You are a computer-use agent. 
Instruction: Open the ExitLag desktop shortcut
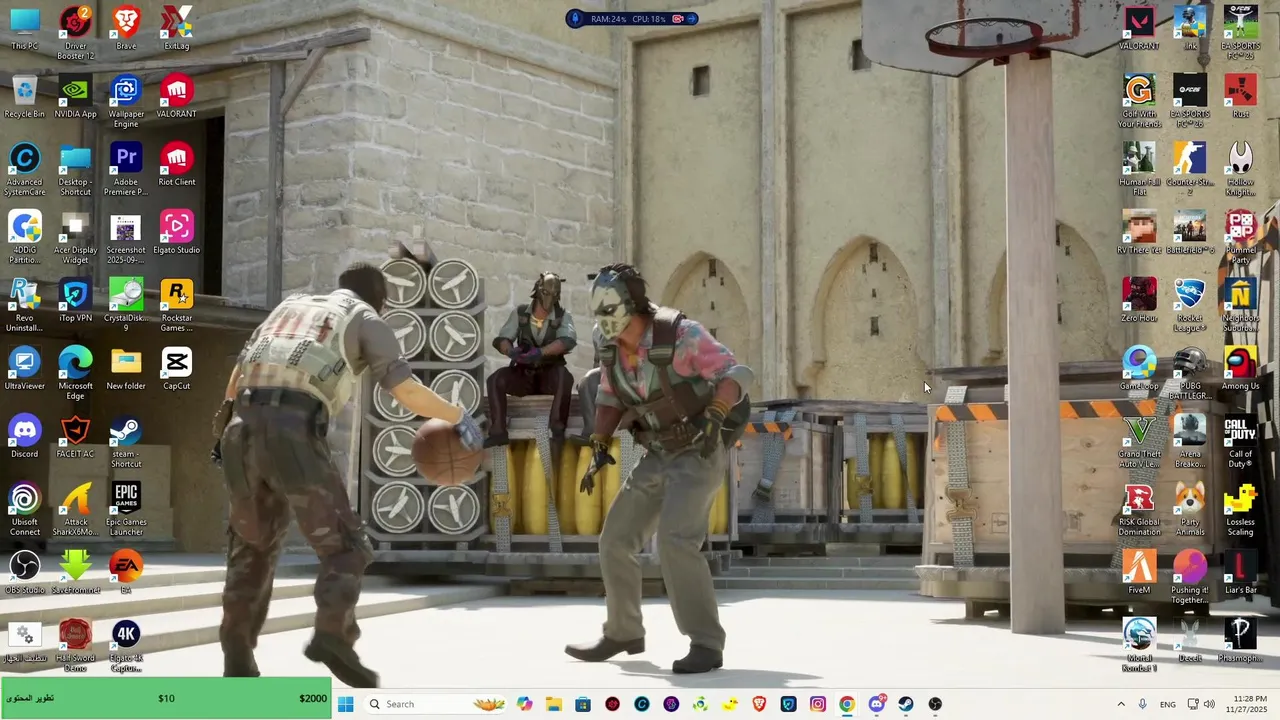click(x=176, y=28)
